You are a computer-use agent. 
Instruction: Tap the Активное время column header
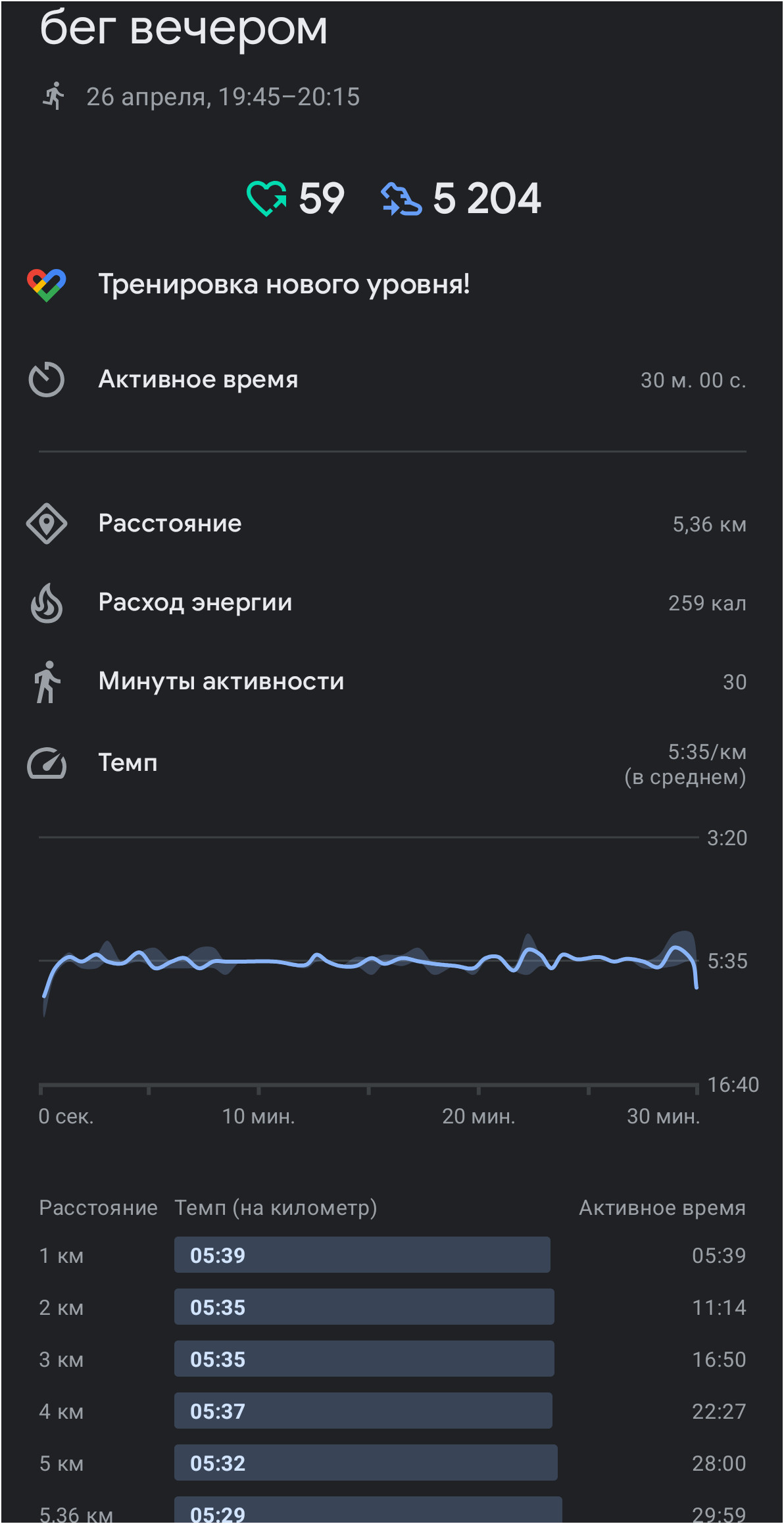pyautogui.click(x=662, y=1208)
